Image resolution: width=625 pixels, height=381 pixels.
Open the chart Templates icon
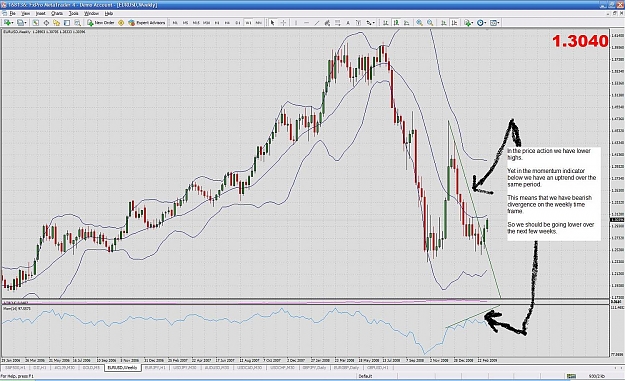pos(493,23)
